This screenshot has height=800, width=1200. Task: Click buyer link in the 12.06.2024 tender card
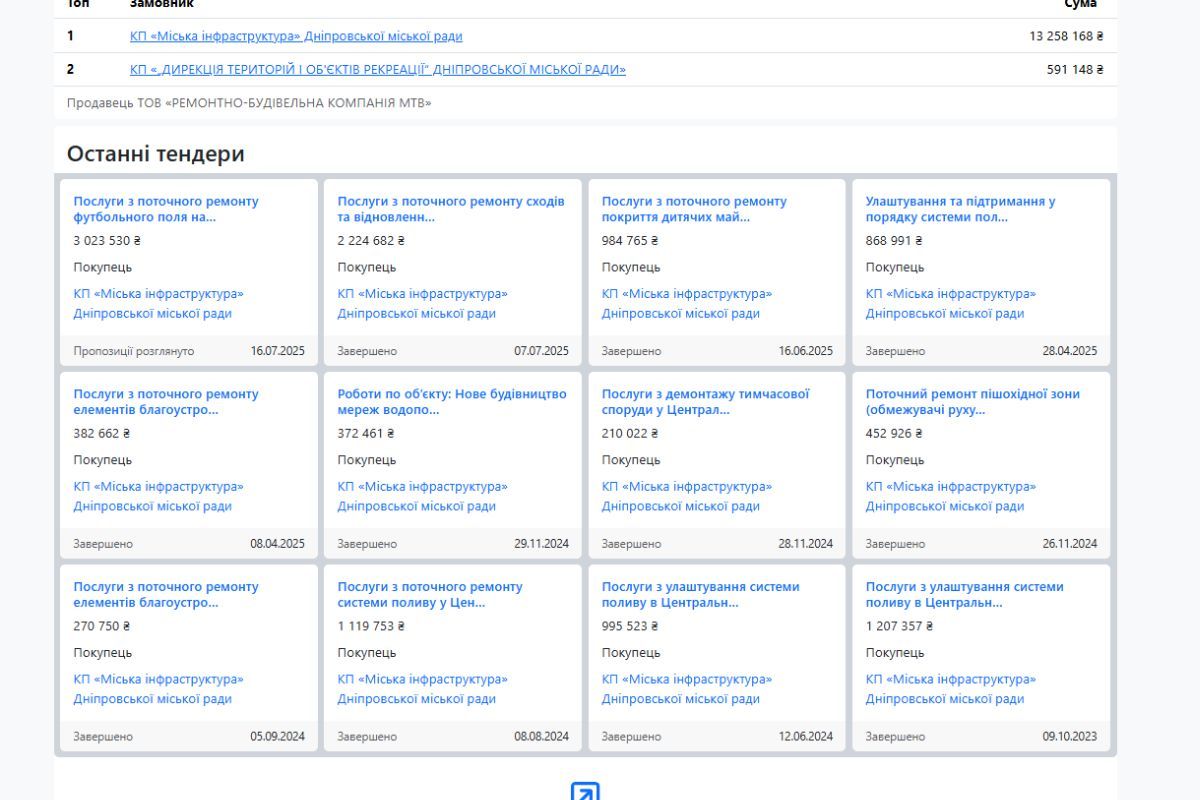(x=686, y=689)
